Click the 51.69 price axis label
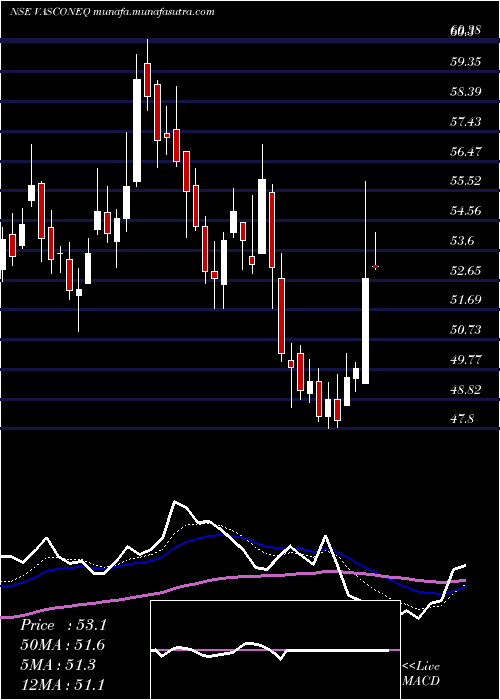Viewport: 500px width, 700px height. coord(466,300)
